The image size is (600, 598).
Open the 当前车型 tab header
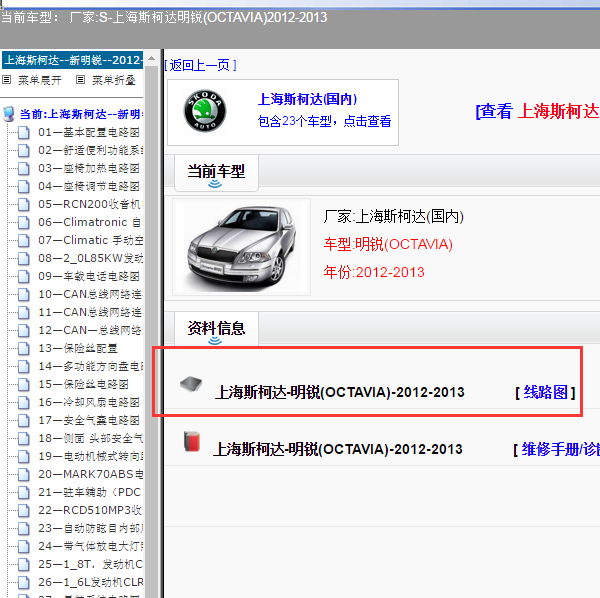click(216, 173)
